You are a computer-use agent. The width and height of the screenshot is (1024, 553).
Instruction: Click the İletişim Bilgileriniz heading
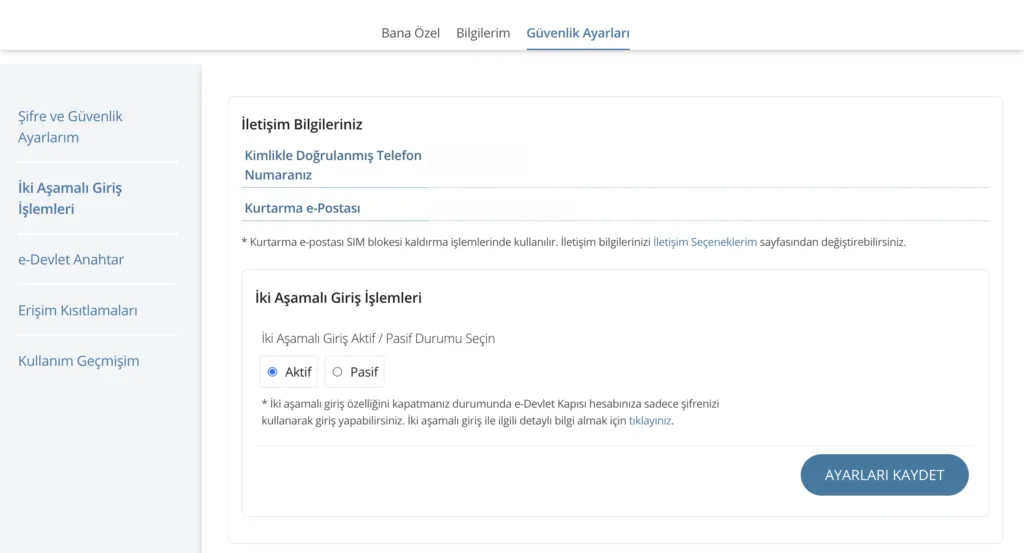[x=302, y=124]
